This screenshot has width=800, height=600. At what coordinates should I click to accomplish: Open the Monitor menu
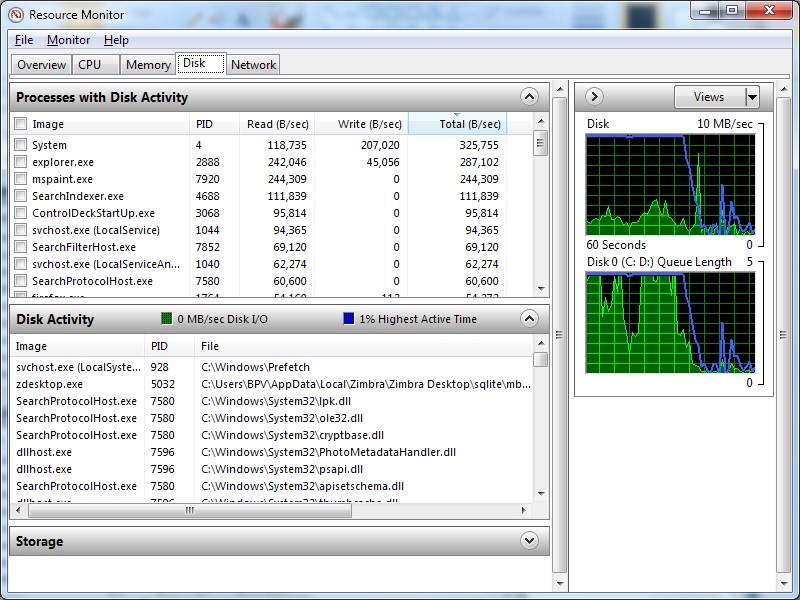68,40
